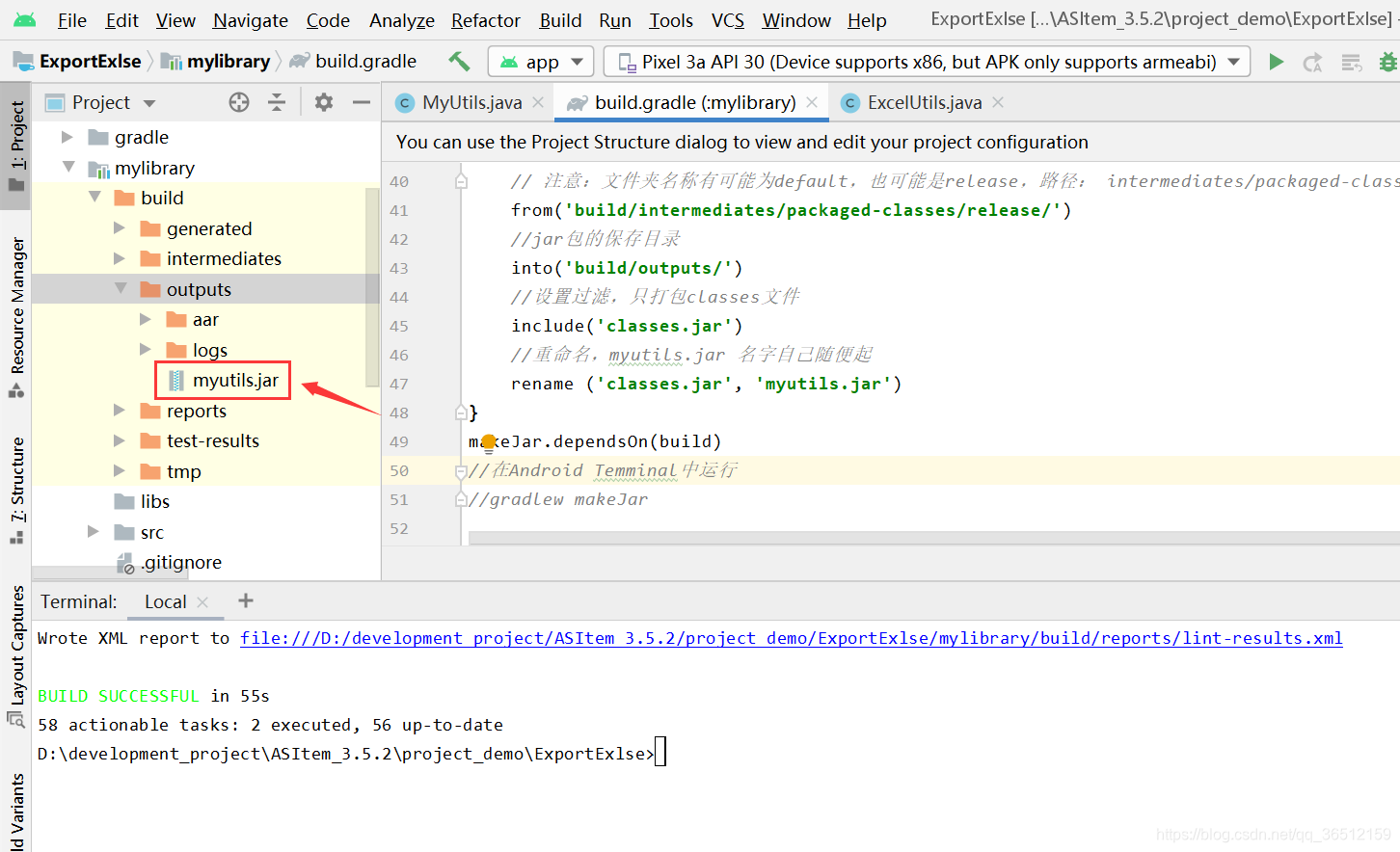Expand the src folder
Screen dimensions: 1400x852
(x=94, y=531)
